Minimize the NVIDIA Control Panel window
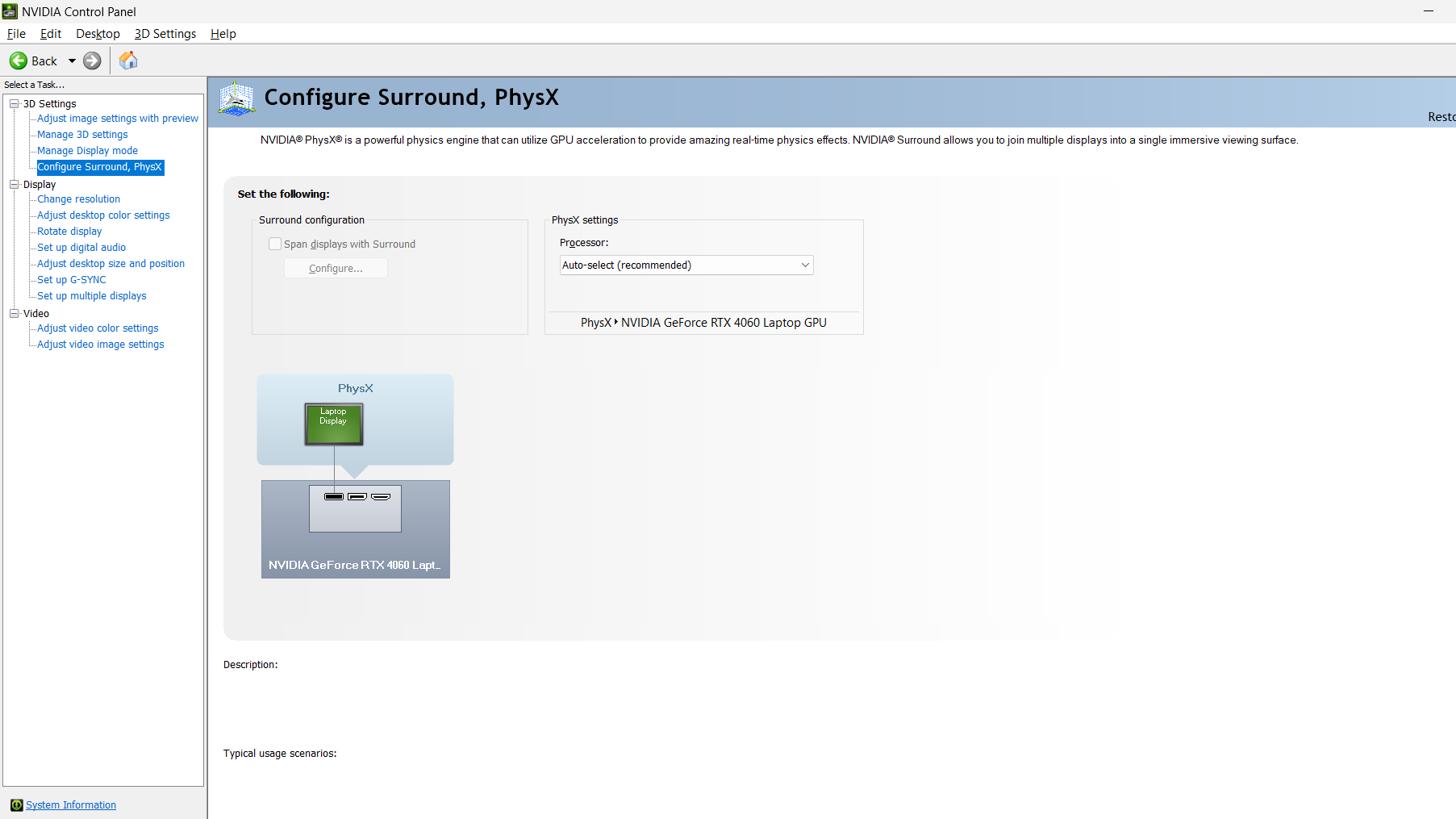This screenshot has height=819, width=1456. tap(1429, 11)
